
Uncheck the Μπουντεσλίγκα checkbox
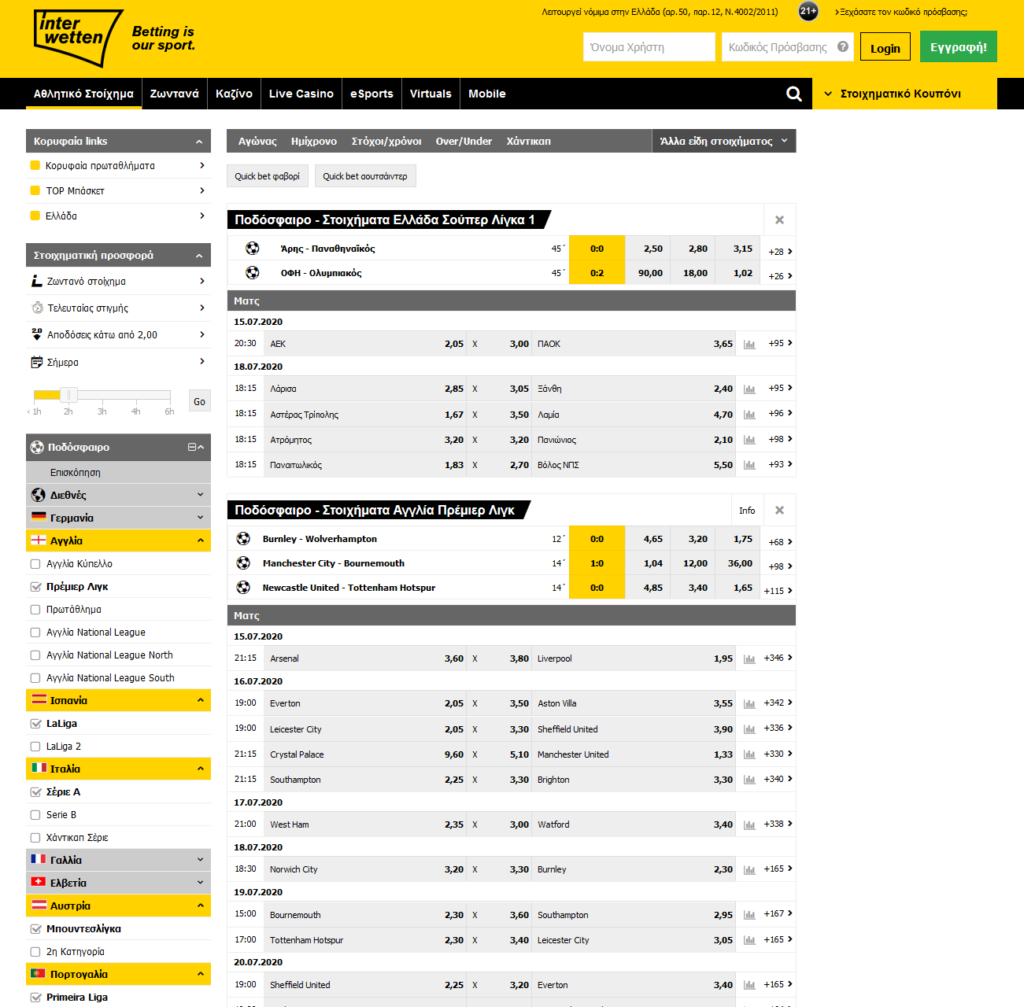pyautogui.click(x=35, y=929)
